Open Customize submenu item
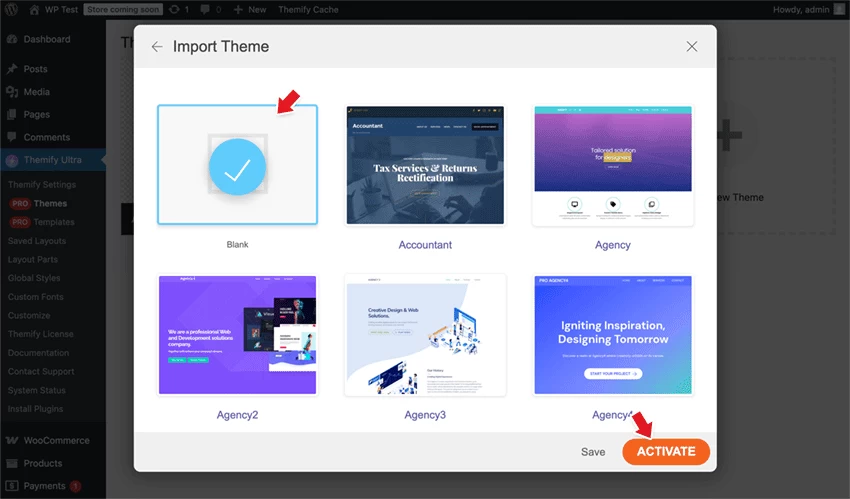This screenshot has height=499, width=850. pos(29,315)
